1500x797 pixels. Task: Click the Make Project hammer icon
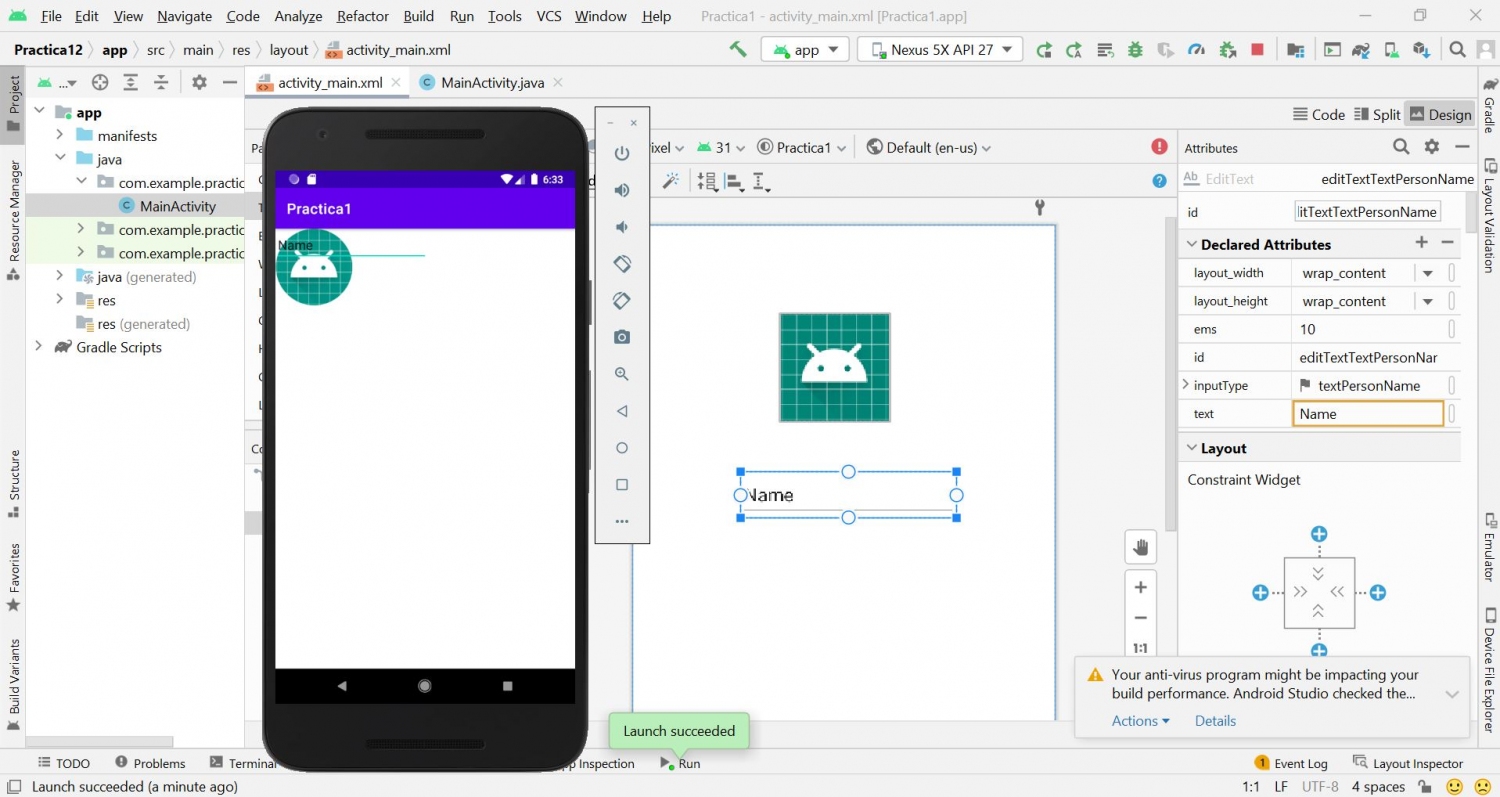(738, 49)
